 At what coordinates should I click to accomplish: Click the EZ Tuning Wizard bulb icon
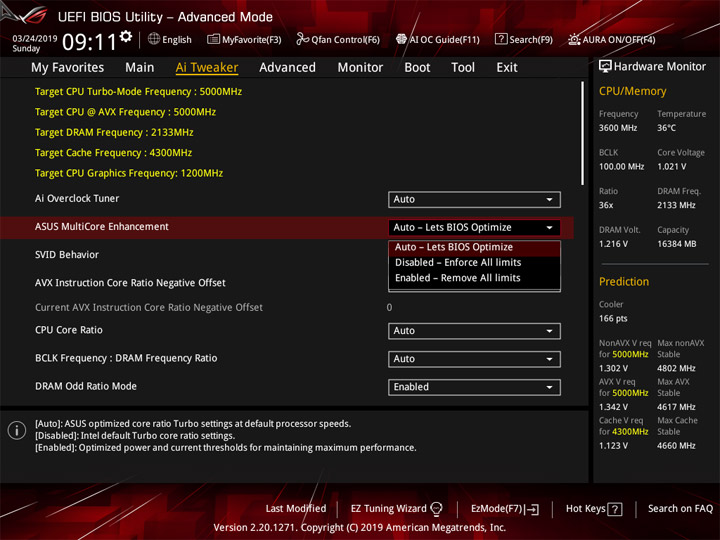pos(436,508)
